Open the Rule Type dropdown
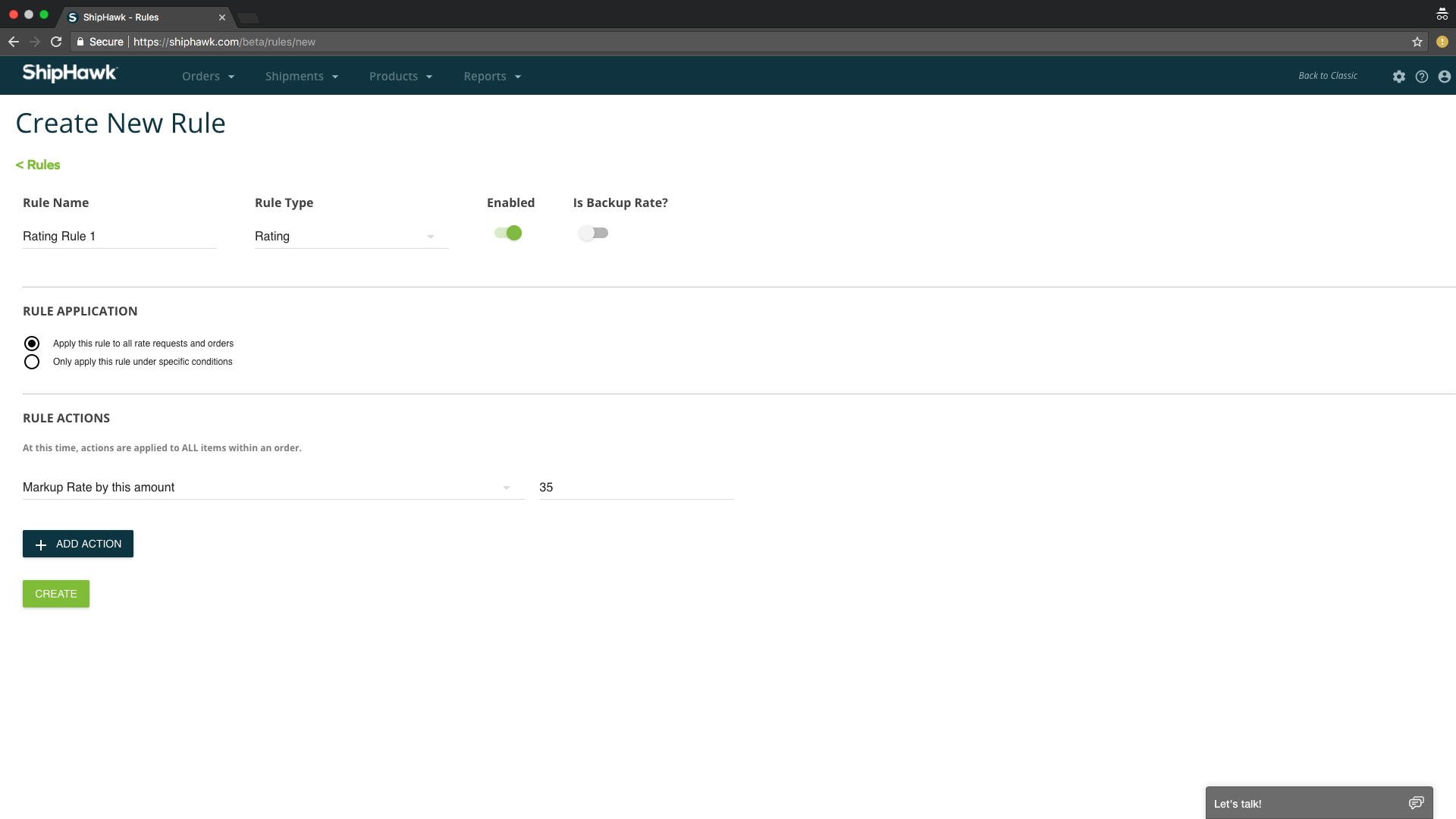Viewport: 1456px width, 819px height. coord(430,236)
